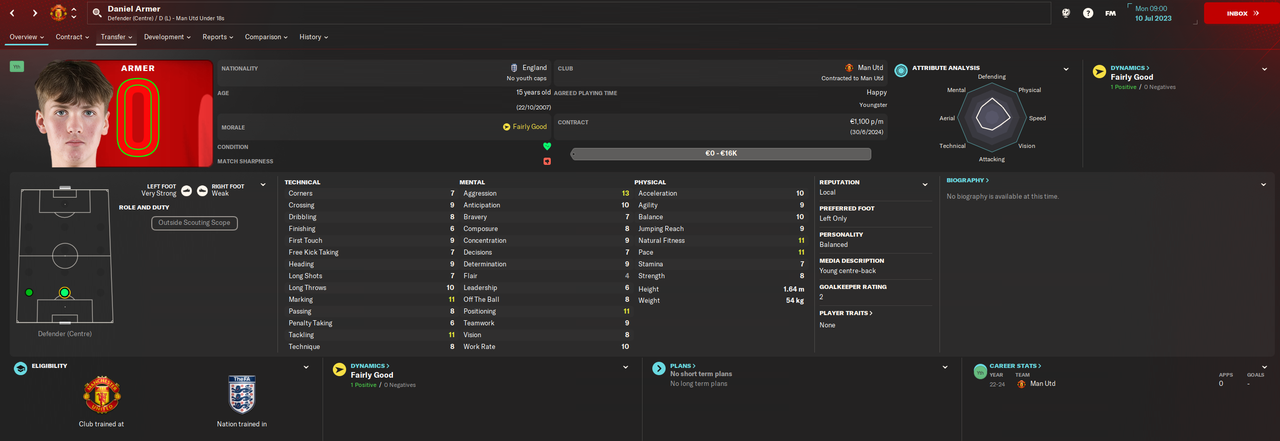Click the Man Utd club crest in top bar
This screenshot has width=1280, height=441.
click(58, 13)
